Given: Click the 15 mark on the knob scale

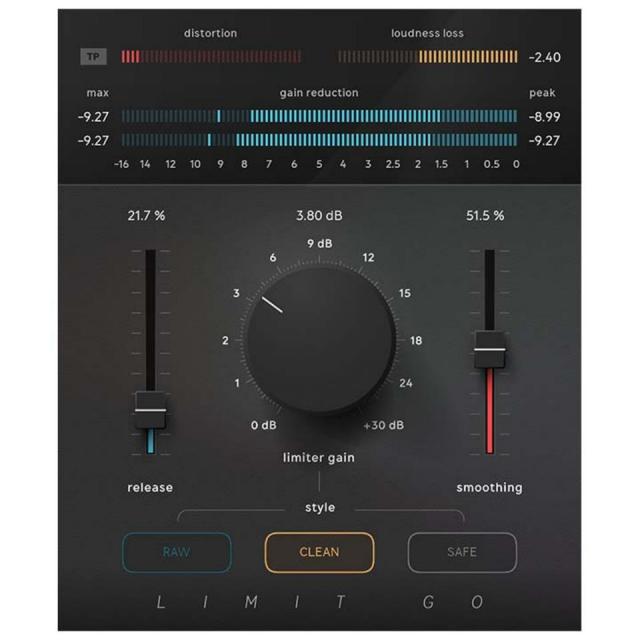Looking at the screenshot, I should [x=404, y=293].
